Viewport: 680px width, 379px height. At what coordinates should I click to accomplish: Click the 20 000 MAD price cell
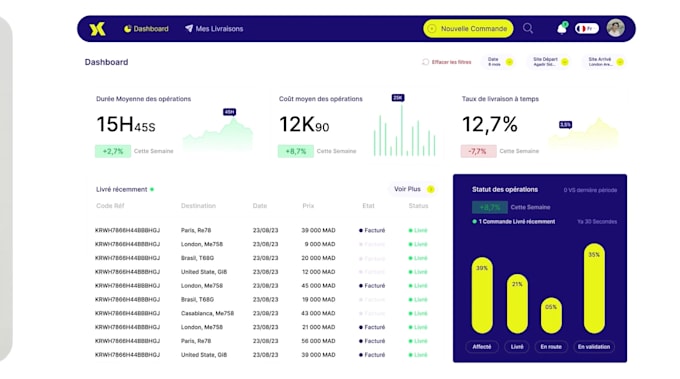[x=318, y=258]
